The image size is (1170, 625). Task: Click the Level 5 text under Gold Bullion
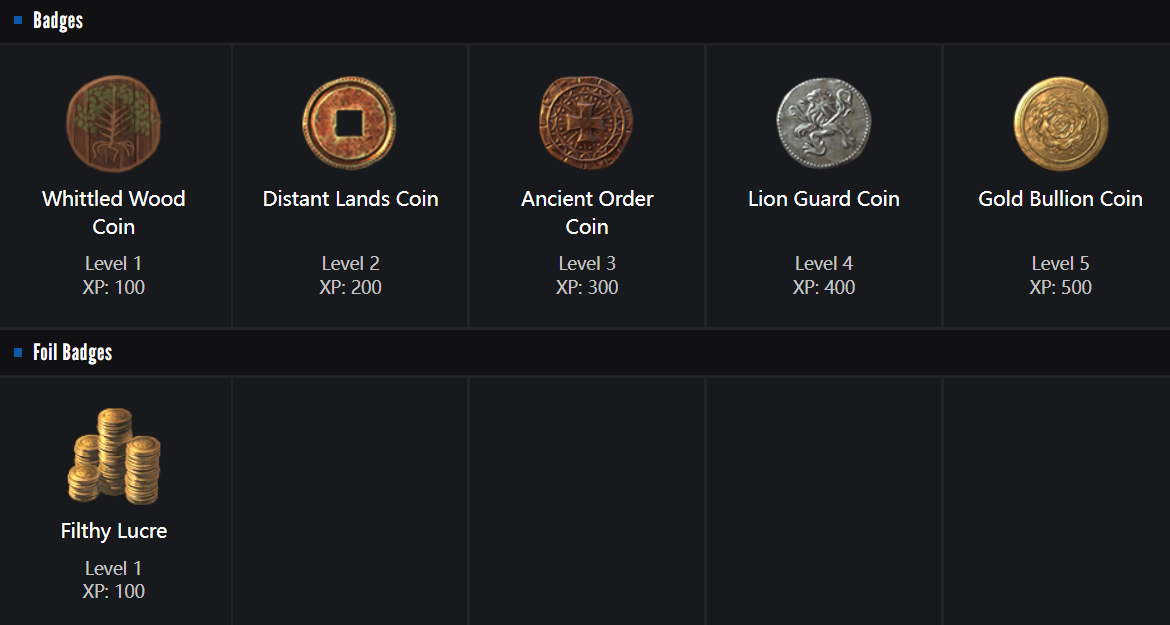[1060, 263]
